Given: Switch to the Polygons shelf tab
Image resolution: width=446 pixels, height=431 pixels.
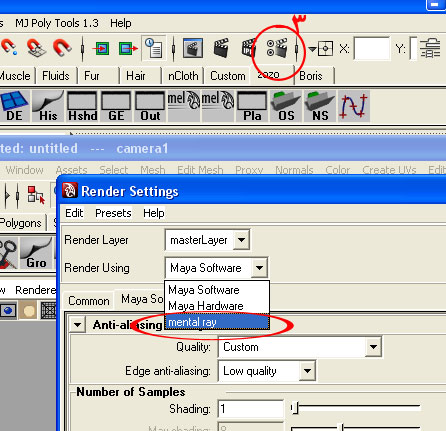Looking at the screenshot, I should [x=21, y=223].
